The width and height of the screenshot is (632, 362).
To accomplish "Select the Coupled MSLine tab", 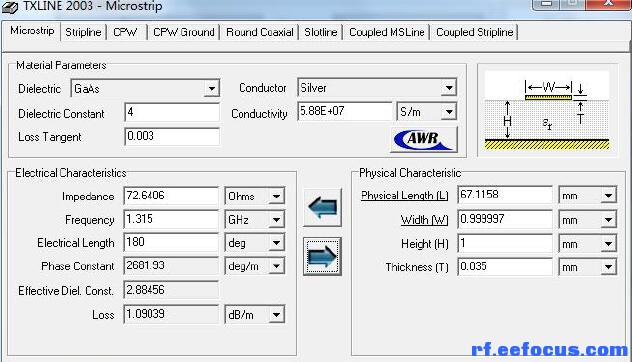I will coord(387,32).
